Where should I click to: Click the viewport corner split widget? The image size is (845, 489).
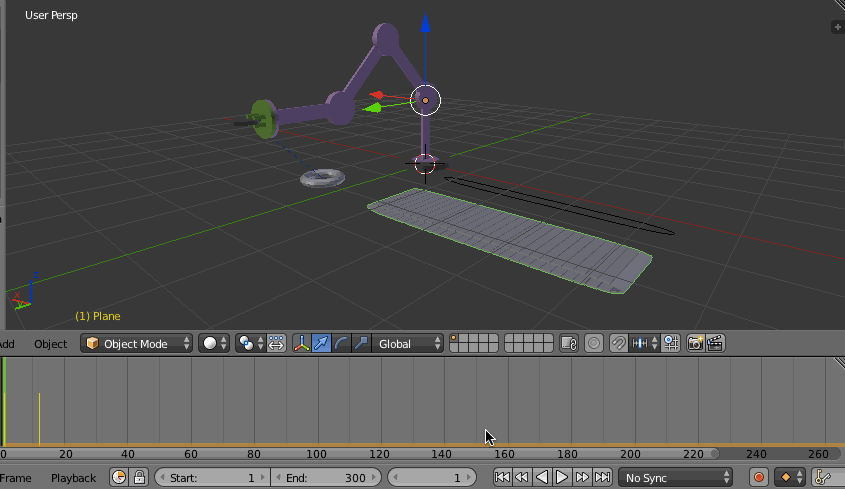(839, 5)
